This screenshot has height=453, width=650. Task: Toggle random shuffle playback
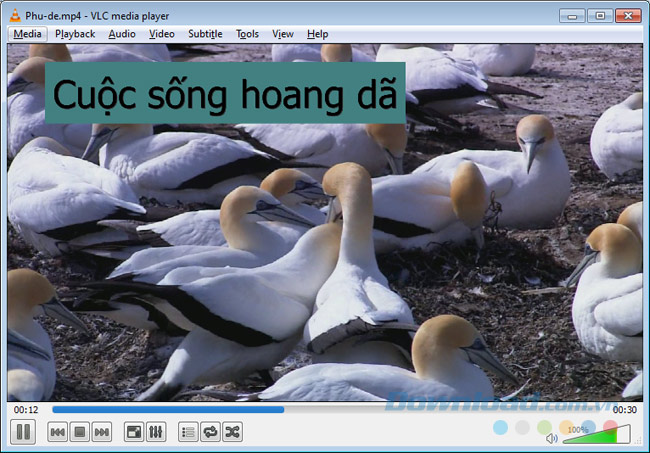click(x=233, y=432)
